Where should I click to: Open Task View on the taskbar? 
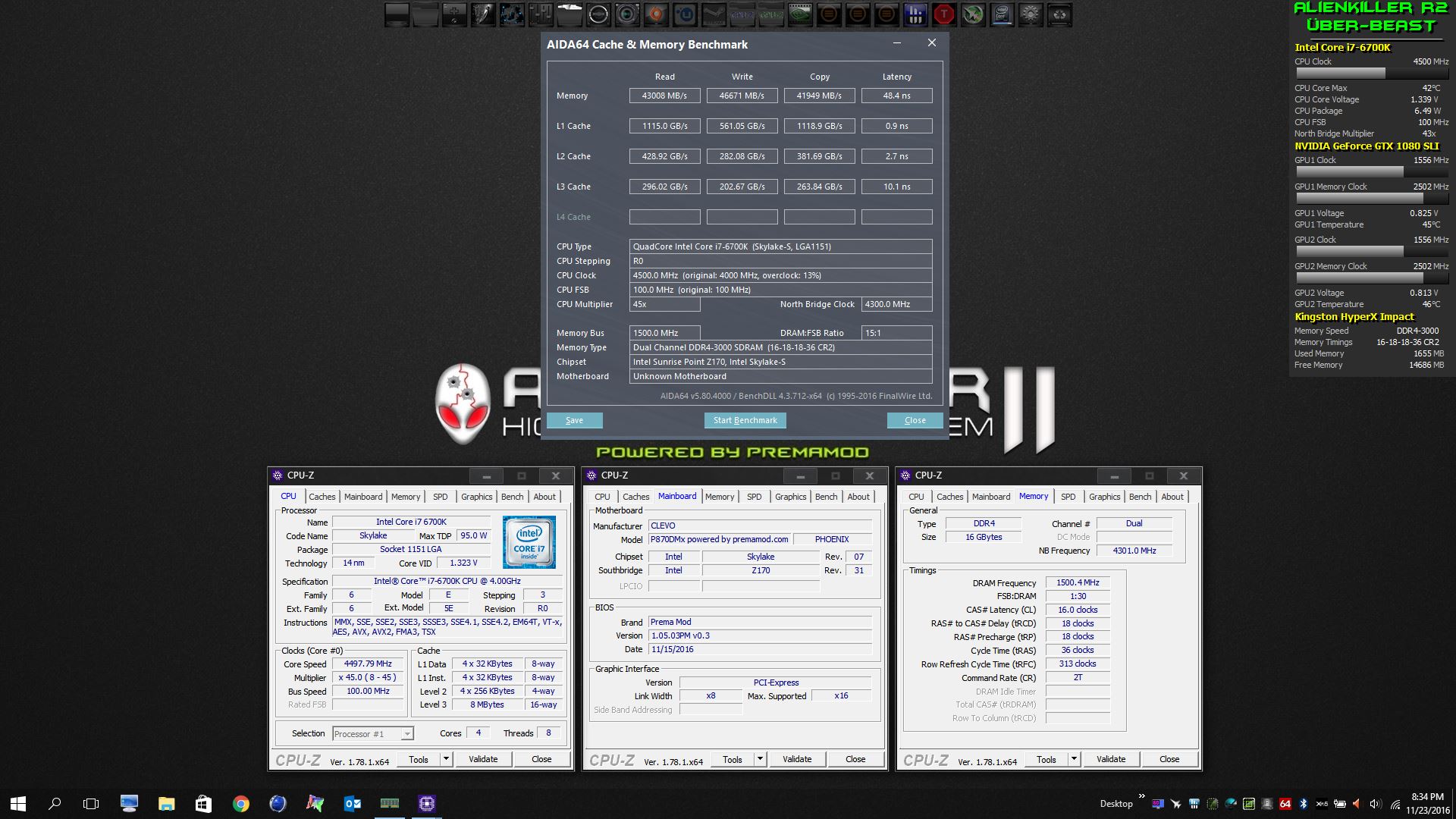click(x=91, y=804)
